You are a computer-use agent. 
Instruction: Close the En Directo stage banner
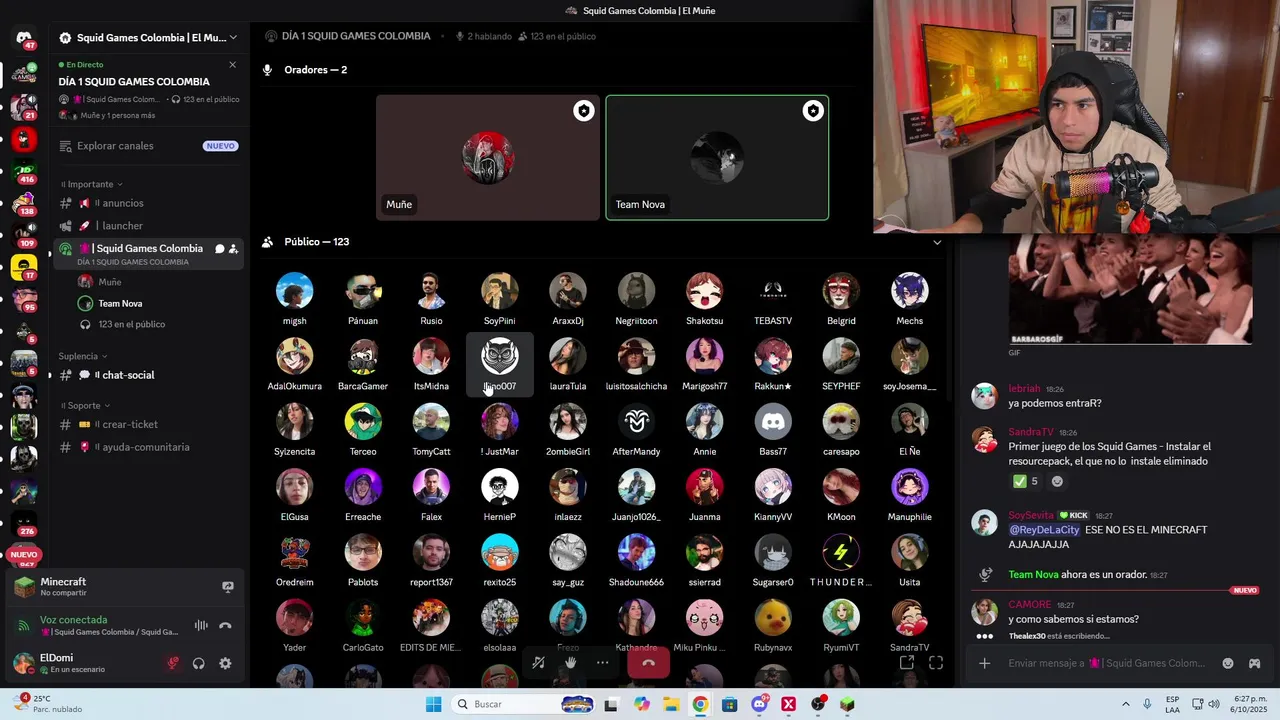(x=232, y=65)
